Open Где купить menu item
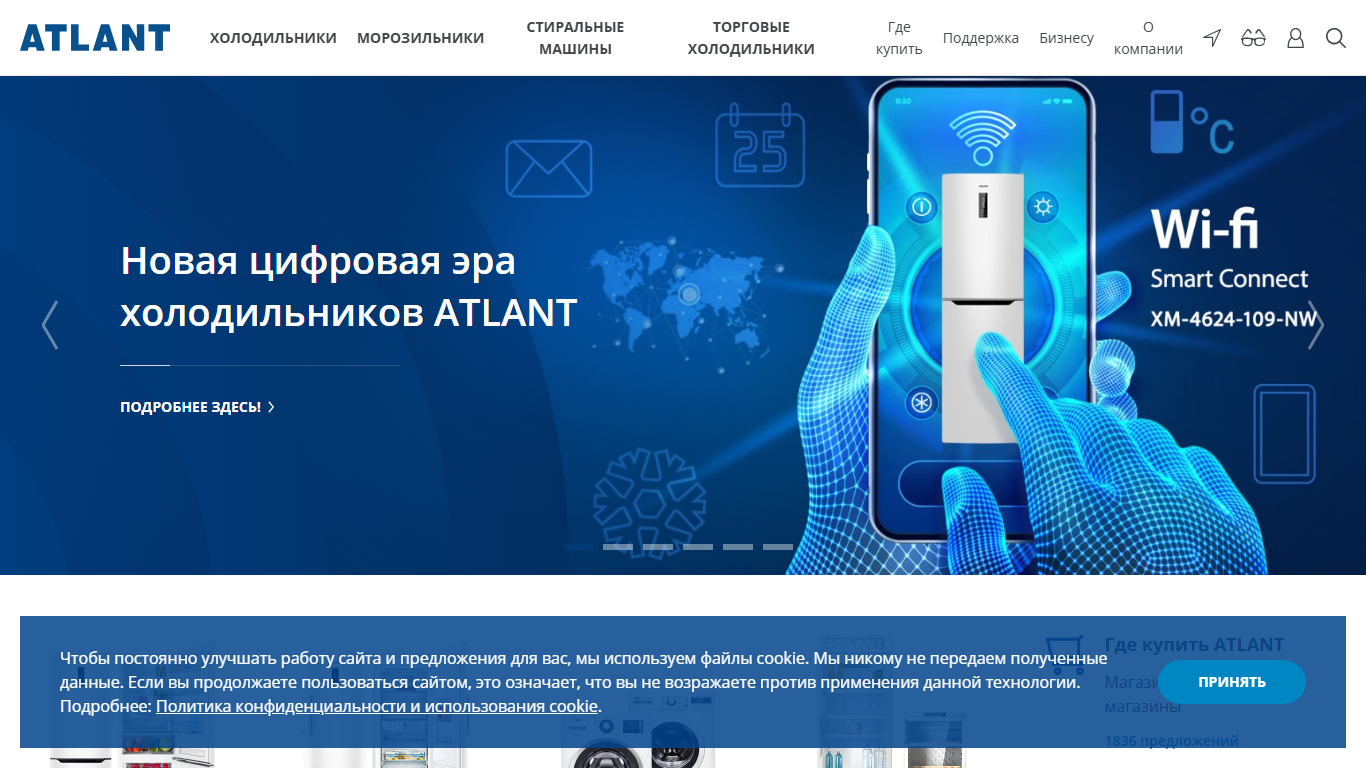This screenshot has height=768, width=1366. pos(898,38)
